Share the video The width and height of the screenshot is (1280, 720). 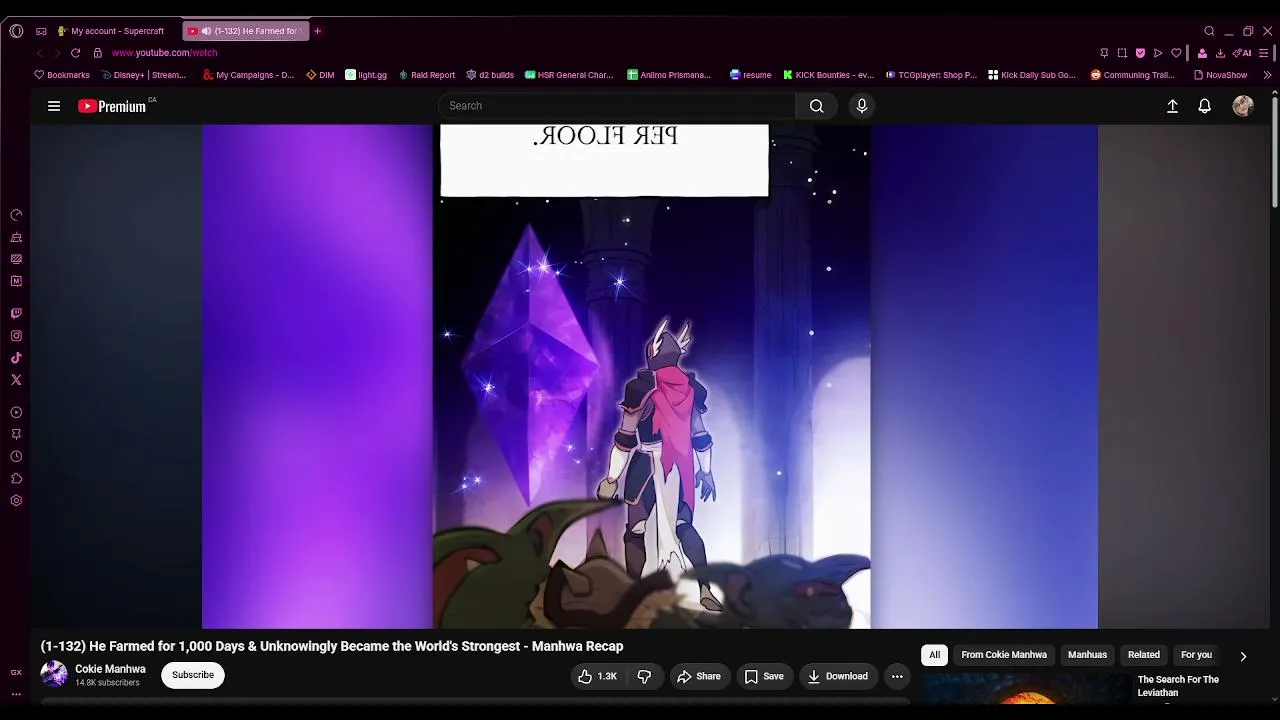pyautogui.click(x=698, y=677)
